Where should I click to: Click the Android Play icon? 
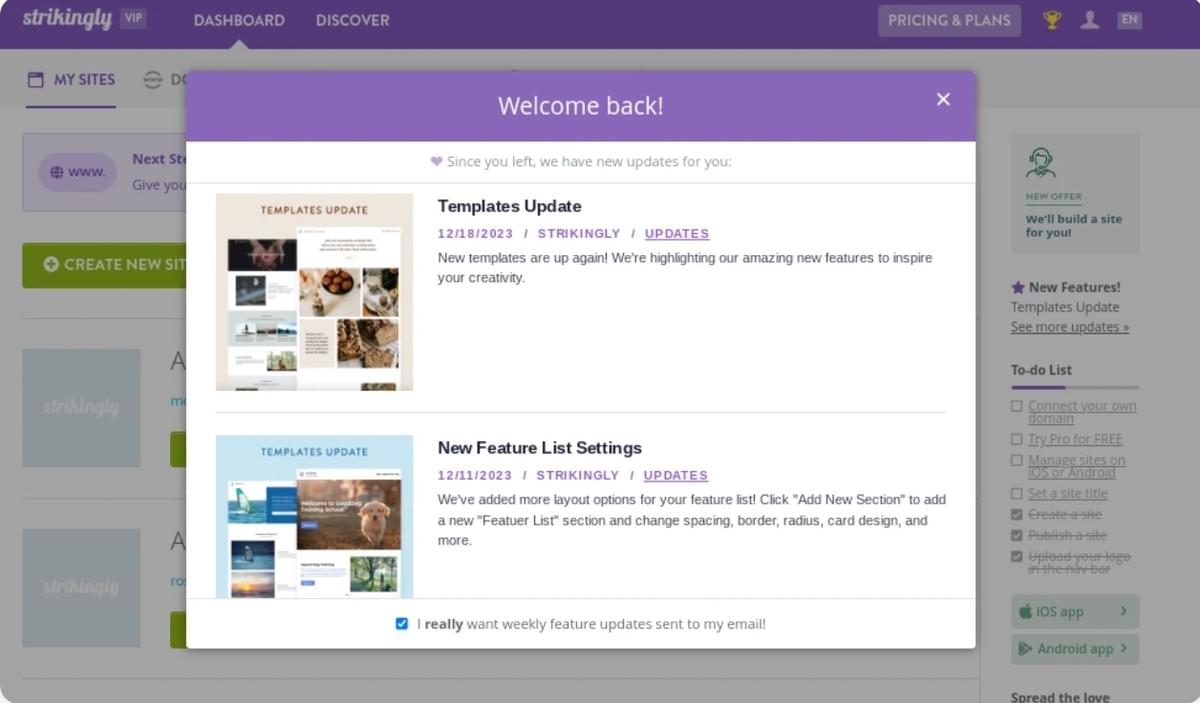click(1025, 648)
